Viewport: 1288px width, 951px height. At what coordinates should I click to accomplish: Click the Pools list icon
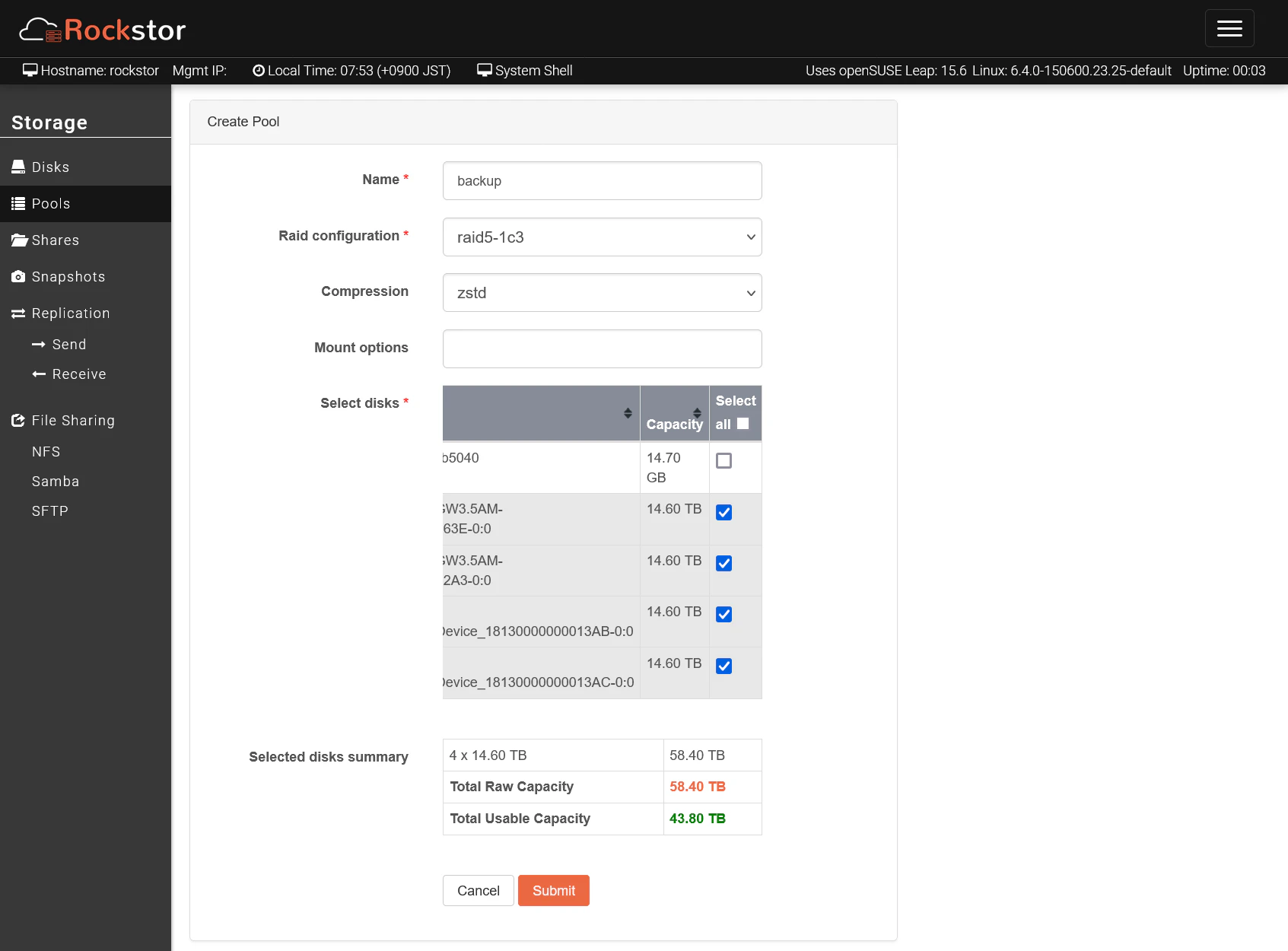point(18,203)
